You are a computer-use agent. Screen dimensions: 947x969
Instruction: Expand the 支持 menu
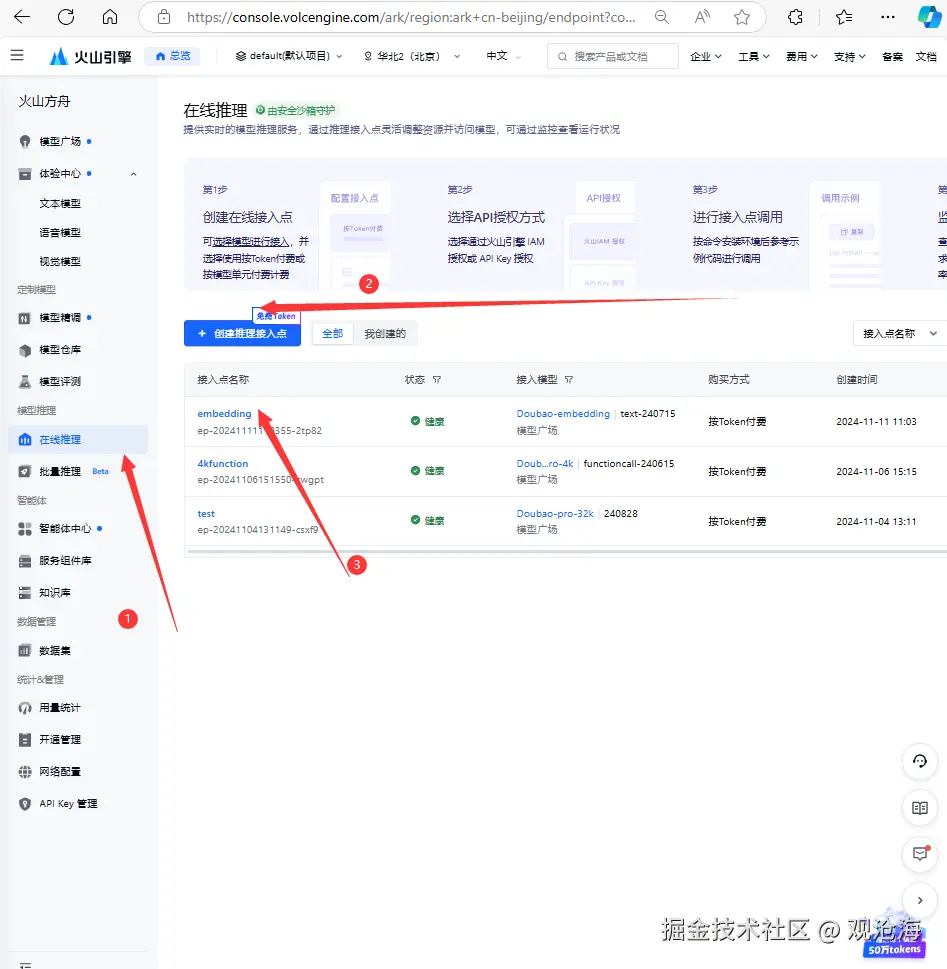click(x=849, y=56)
